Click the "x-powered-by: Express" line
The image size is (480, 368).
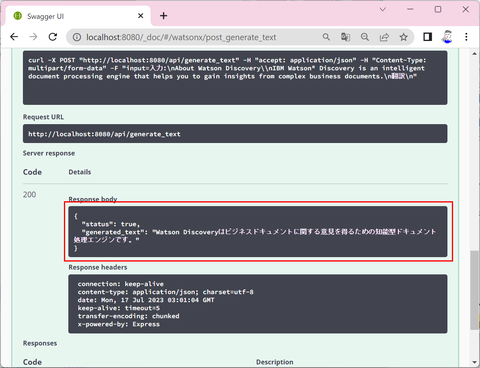click(119, 324)
